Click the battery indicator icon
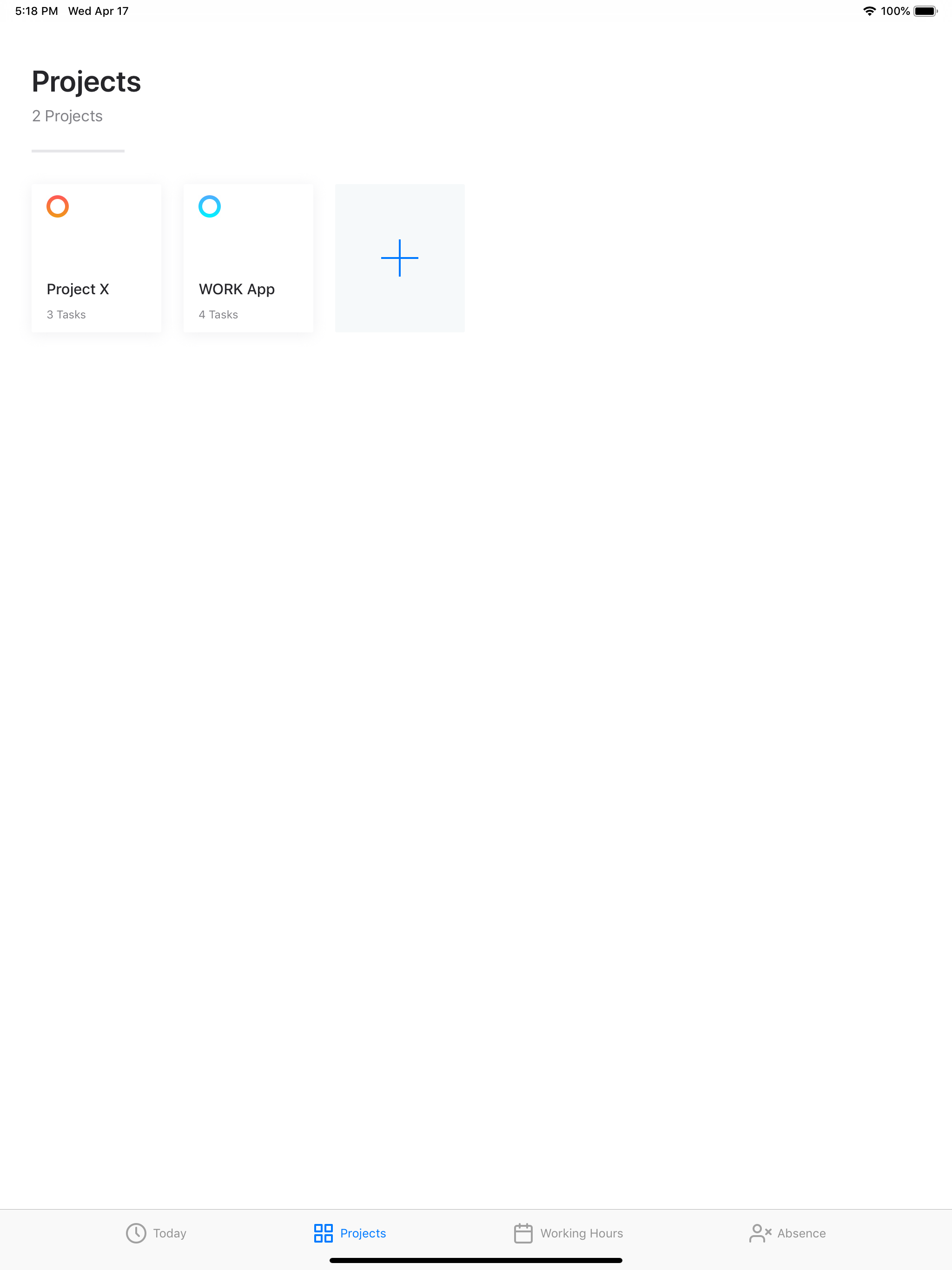The height and width of the screenshot is (1270, 952). (926, 11)
